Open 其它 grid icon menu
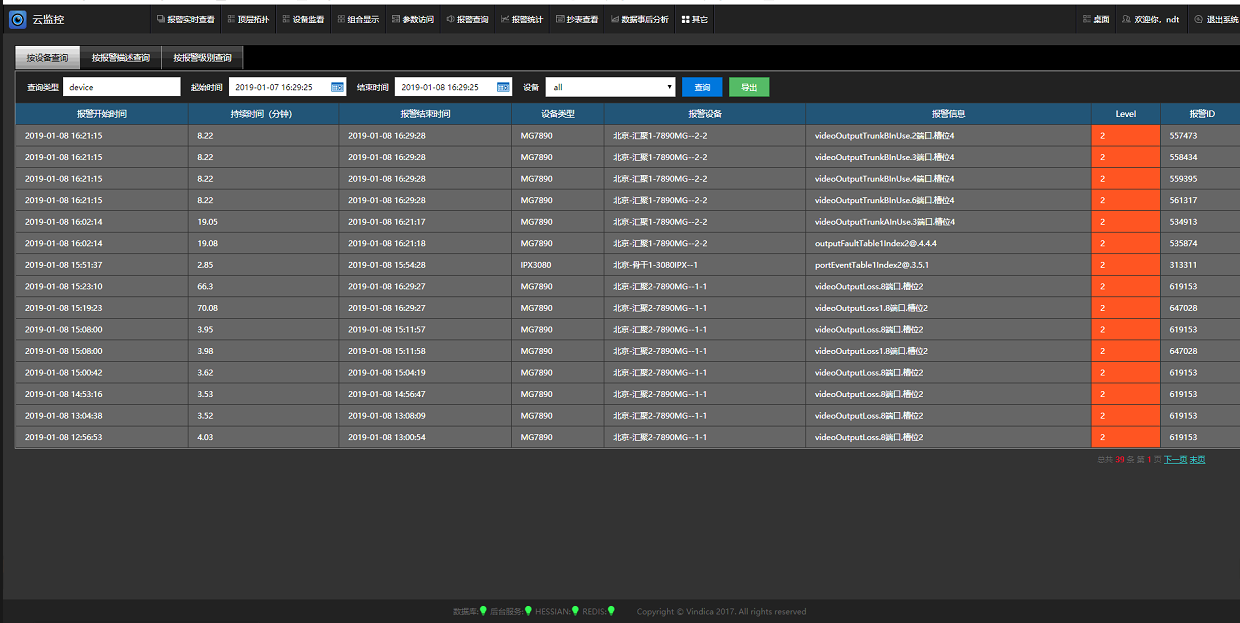Viewport: 1240px width, 623px height. click(694, 19)
